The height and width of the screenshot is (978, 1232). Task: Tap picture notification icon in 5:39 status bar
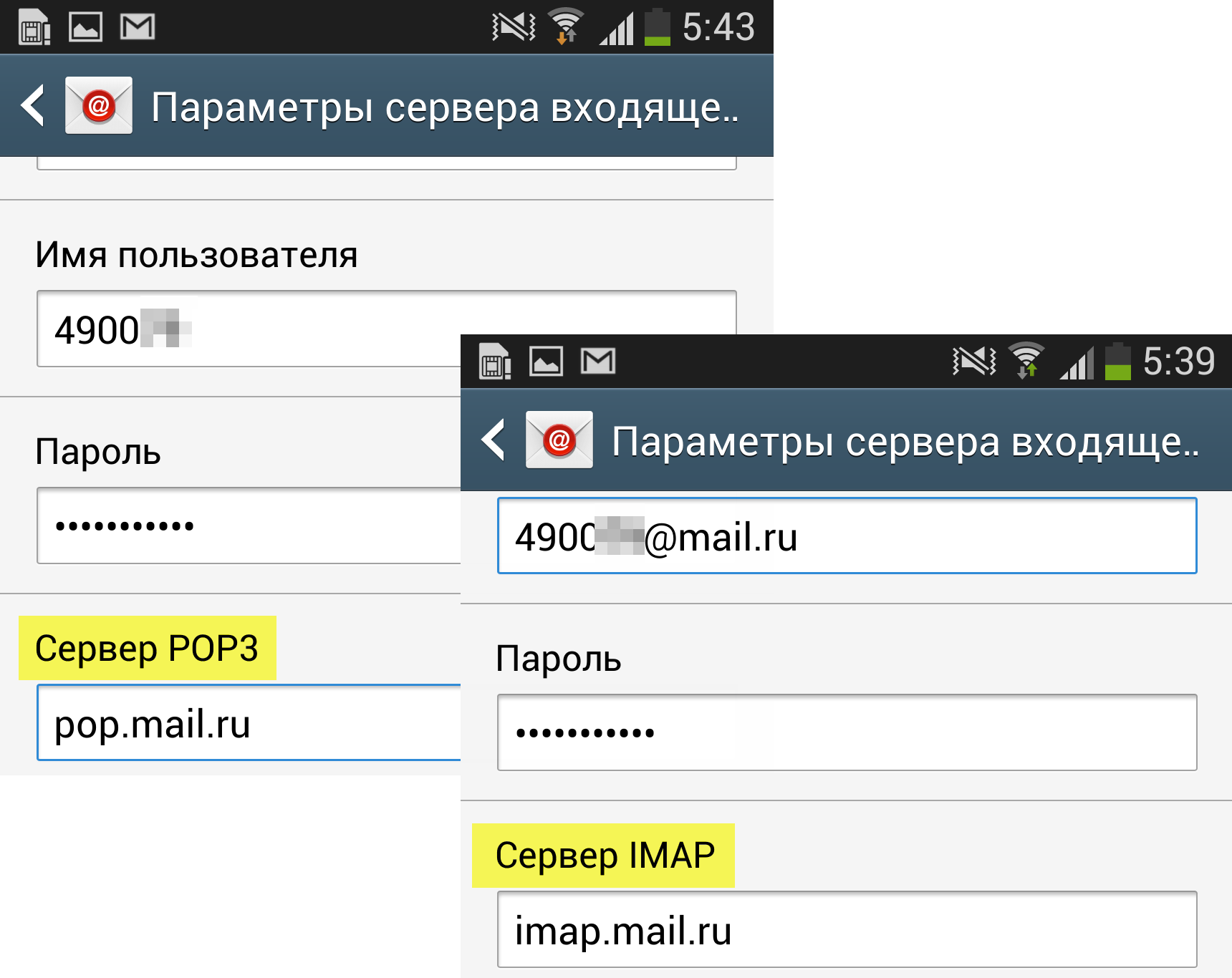(x=546, y=362)
